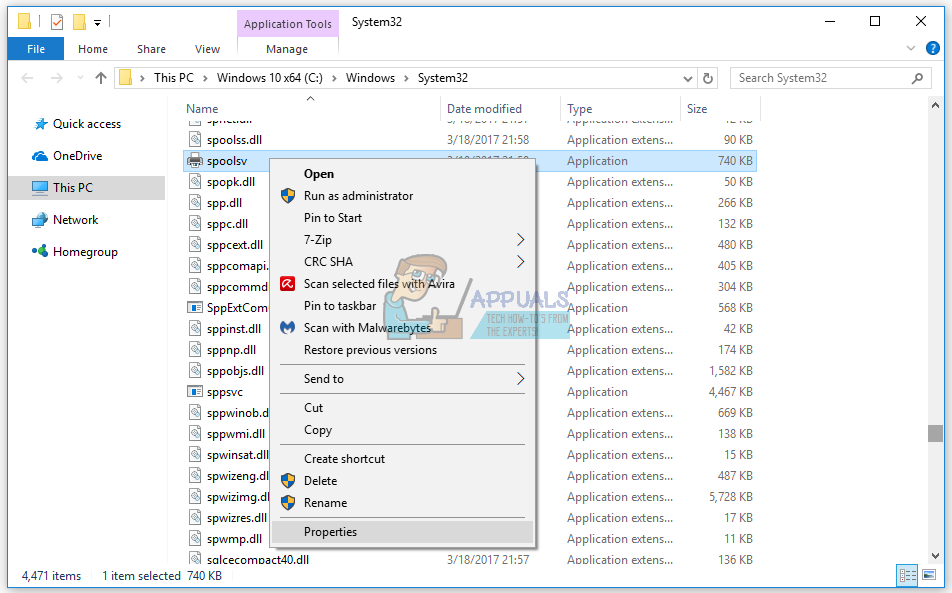Expand the CRC SHA submenu
The height and width of the screenshot is (593, 952).
point(402,262)
